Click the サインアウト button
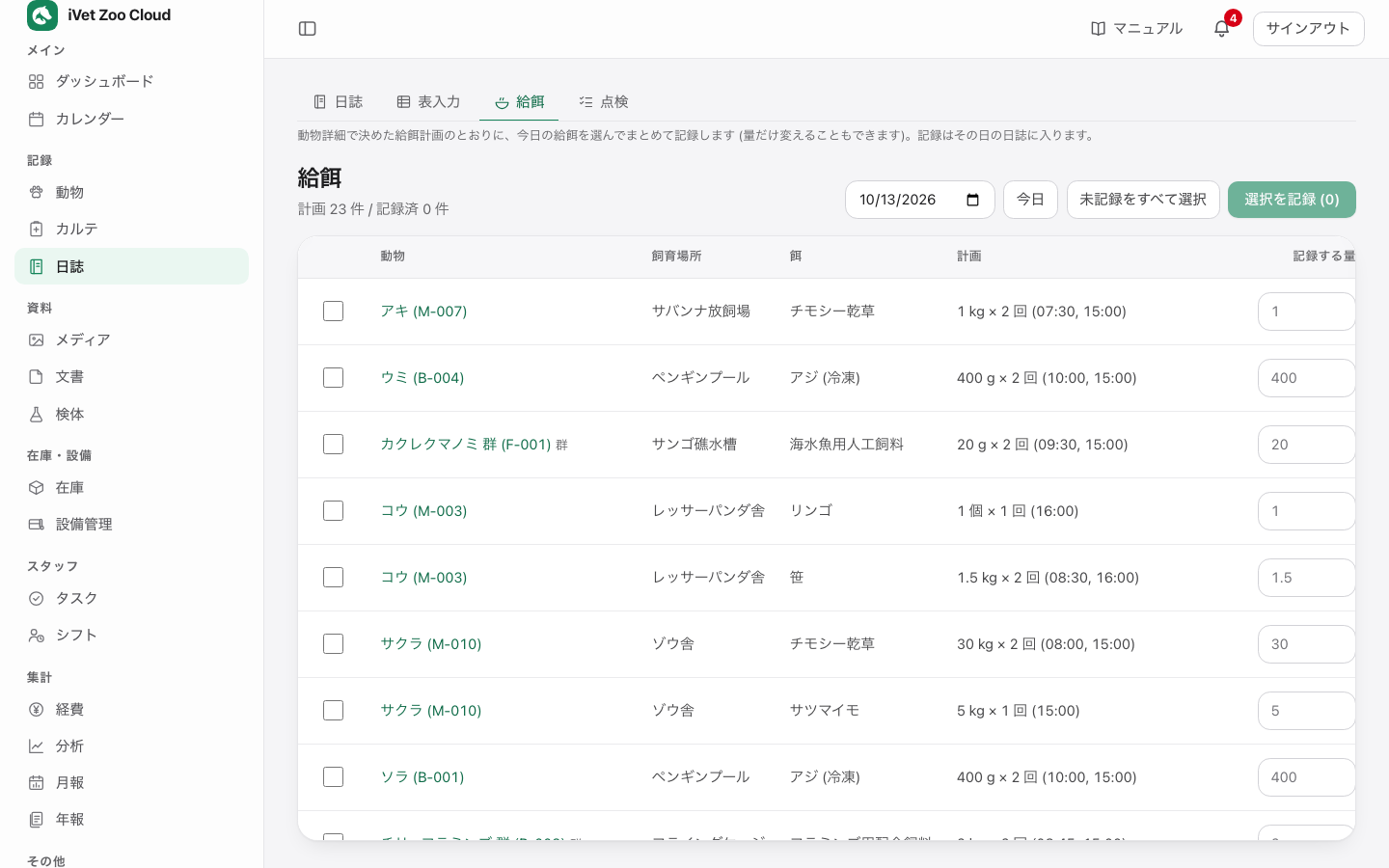Screen dimensions: 1389x868 click(1308, 29)
